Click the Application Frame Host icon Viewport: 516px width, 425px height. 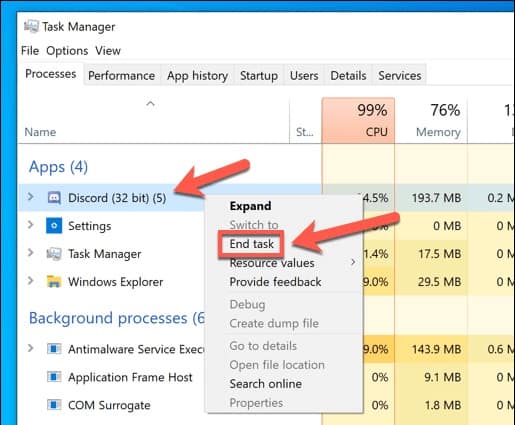click(54, 377)
